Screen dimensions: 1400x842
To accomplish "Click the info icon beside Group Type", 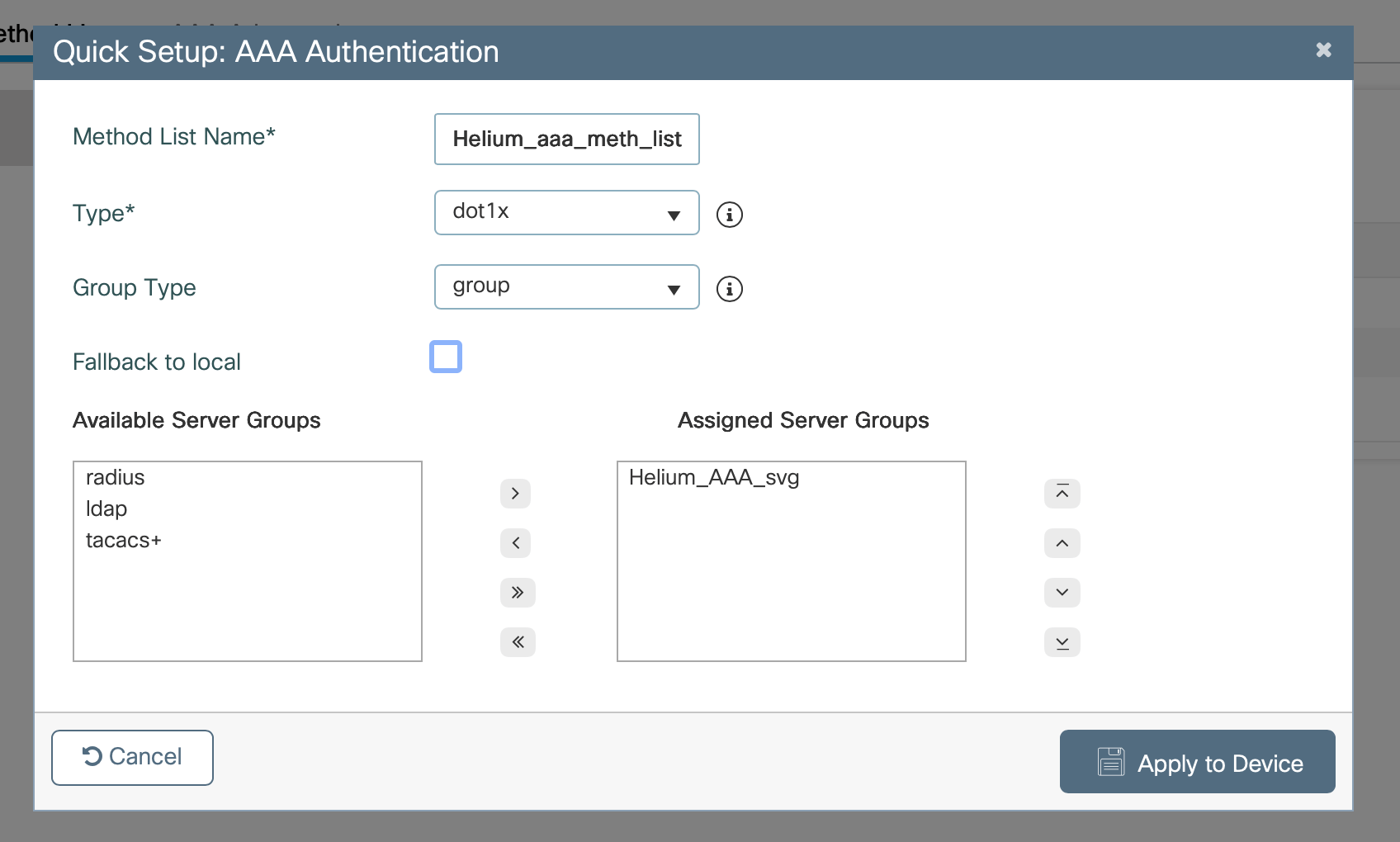I will [x=729, y=289].
